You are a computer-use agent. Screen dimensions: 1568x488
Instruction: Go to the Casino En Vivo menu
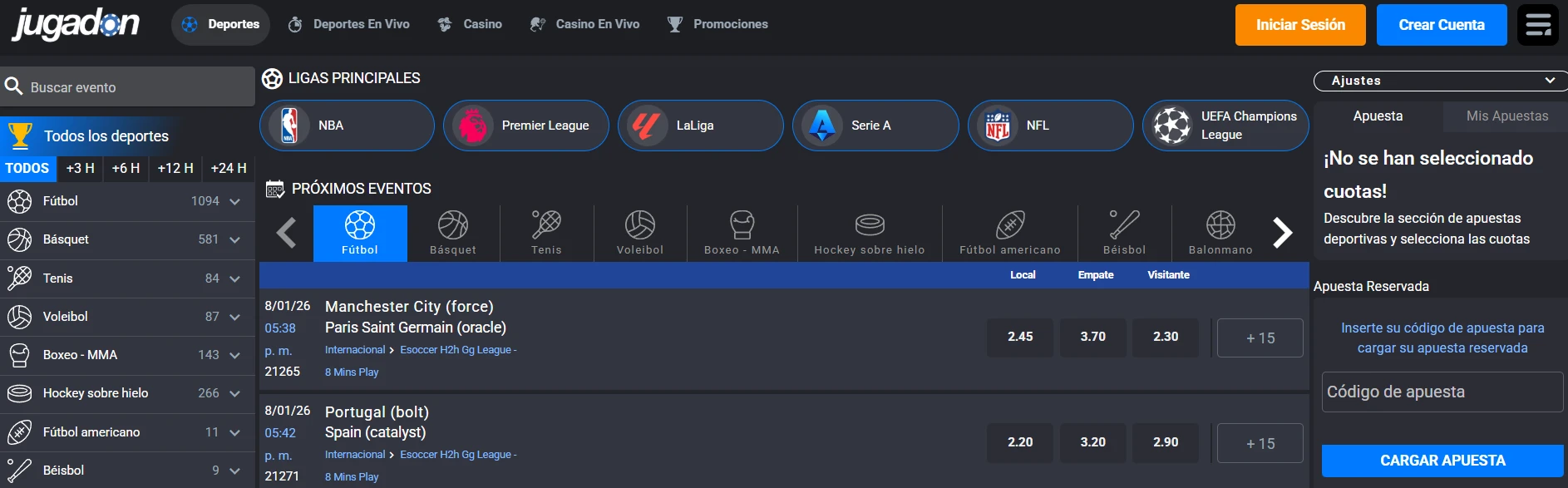[x=584, y=24]
